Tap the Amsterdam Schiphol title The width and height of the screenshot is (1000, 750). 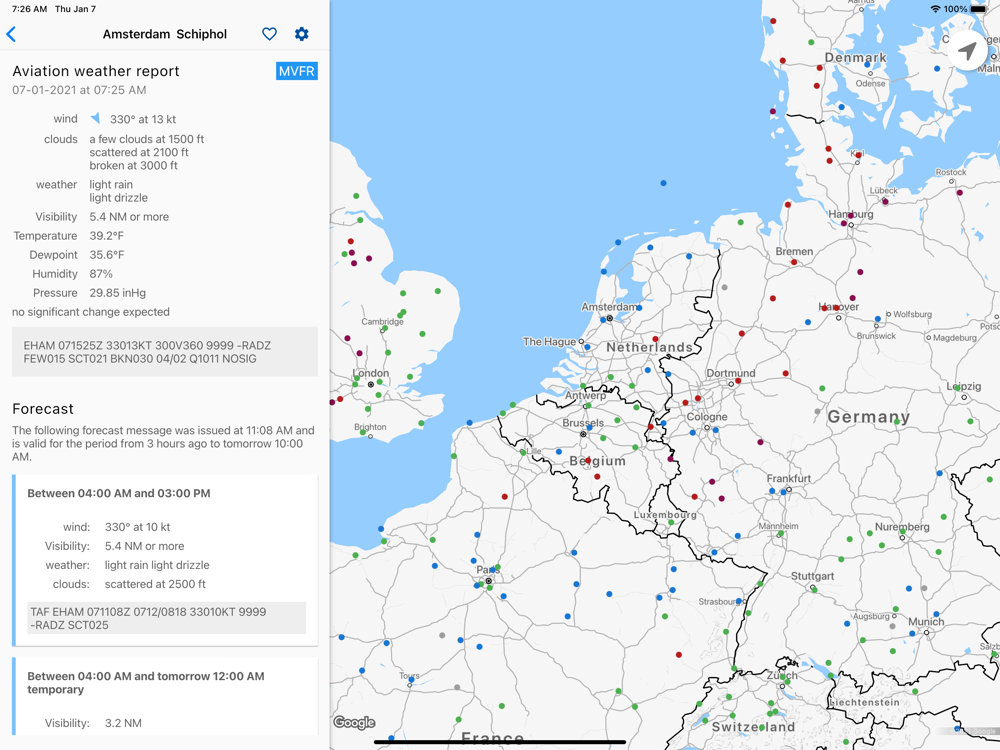click(x=165, y=34)
